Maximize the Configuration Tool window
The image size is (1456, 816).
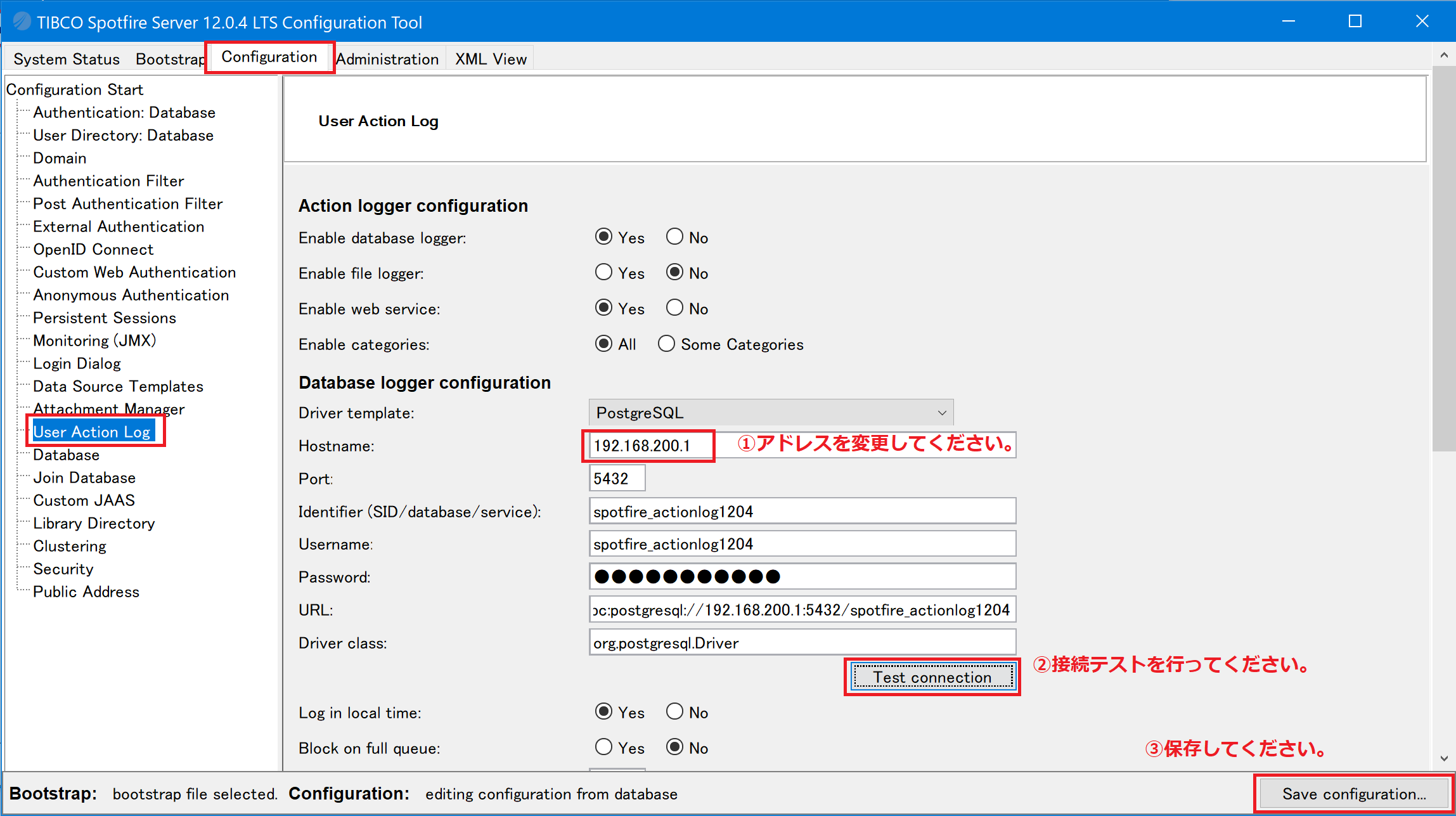click(1355, 22)
